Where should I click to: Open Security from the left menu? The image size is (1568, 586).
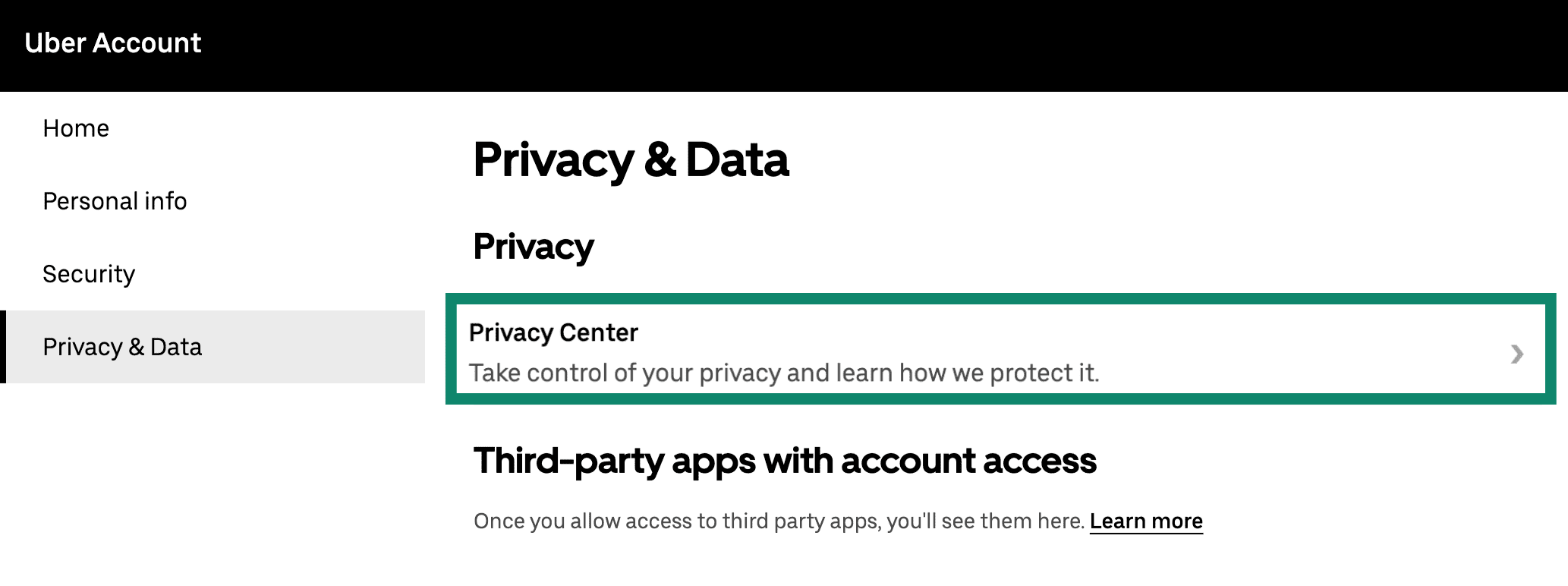[89, 274]
